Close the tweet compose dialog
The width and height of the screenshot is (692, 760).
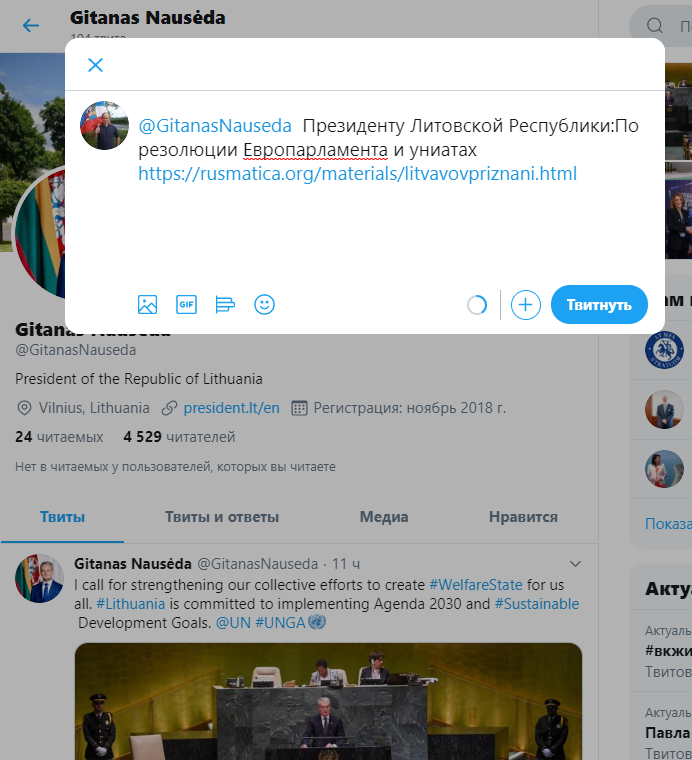click(x=95, y=65)
